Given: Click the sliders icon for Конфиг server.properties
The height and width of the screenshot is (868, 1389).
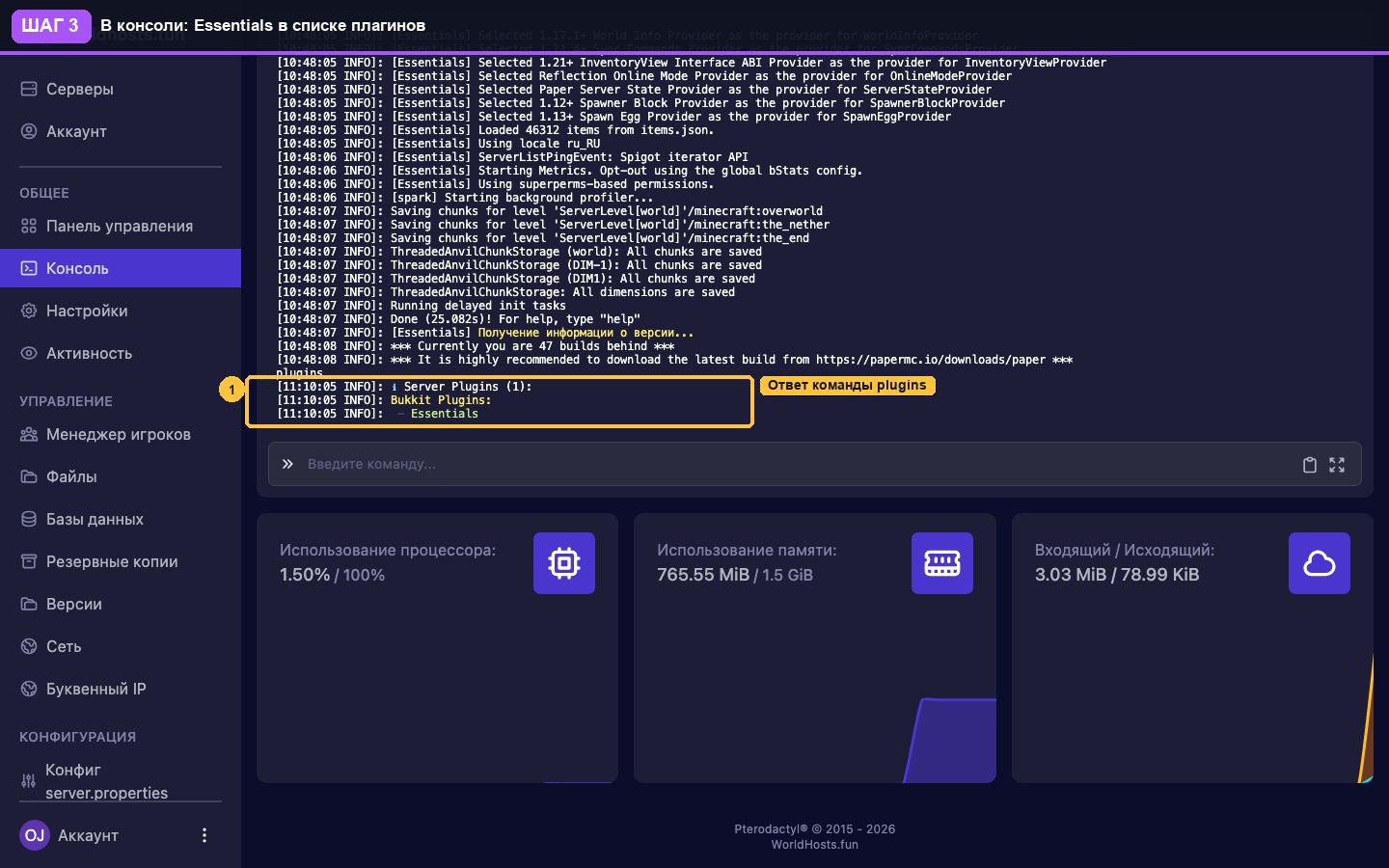Looking at the screenshot, I should point(28,781).
